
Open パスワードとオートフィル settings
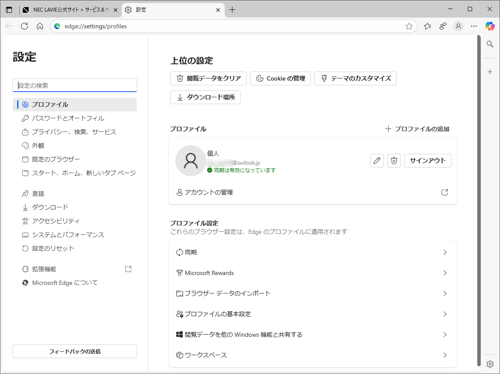[x=75, y=118]
